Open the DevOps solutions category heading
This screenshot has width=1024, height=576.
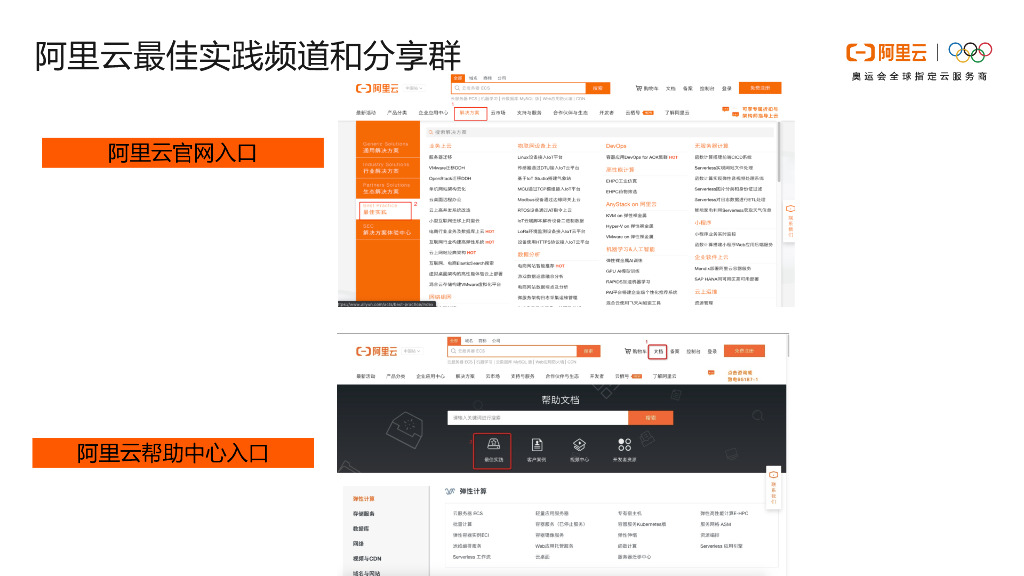pos(616,146)
